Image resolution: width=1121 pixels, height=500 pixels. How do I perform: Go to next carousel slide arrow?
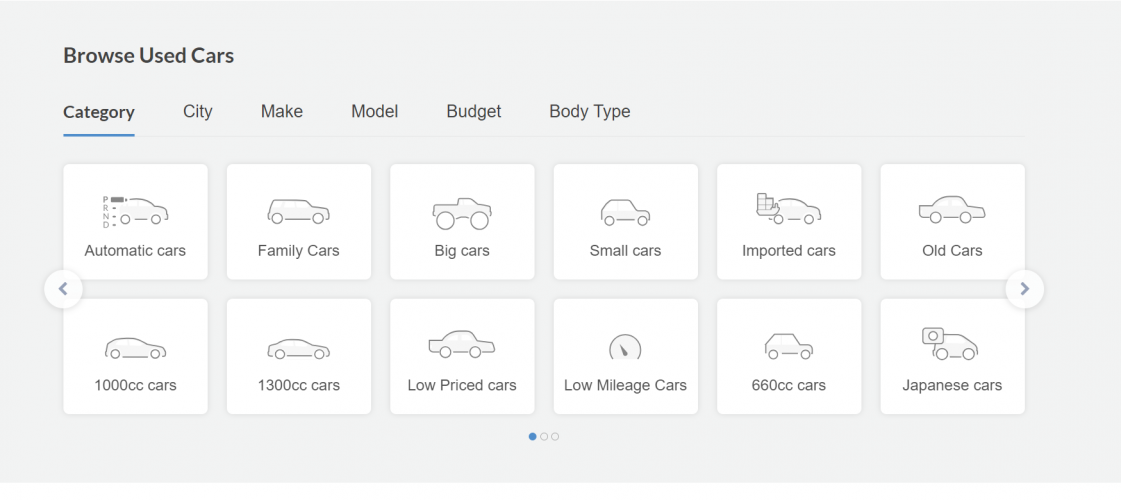pyautogui.click(x=1024, y=289)
